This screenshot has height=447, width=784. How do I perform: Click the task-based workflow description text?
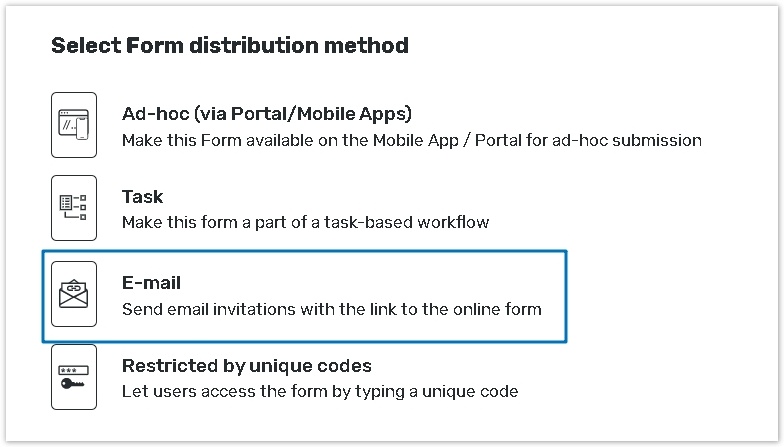pyautogui.click(x=305, y=222)
